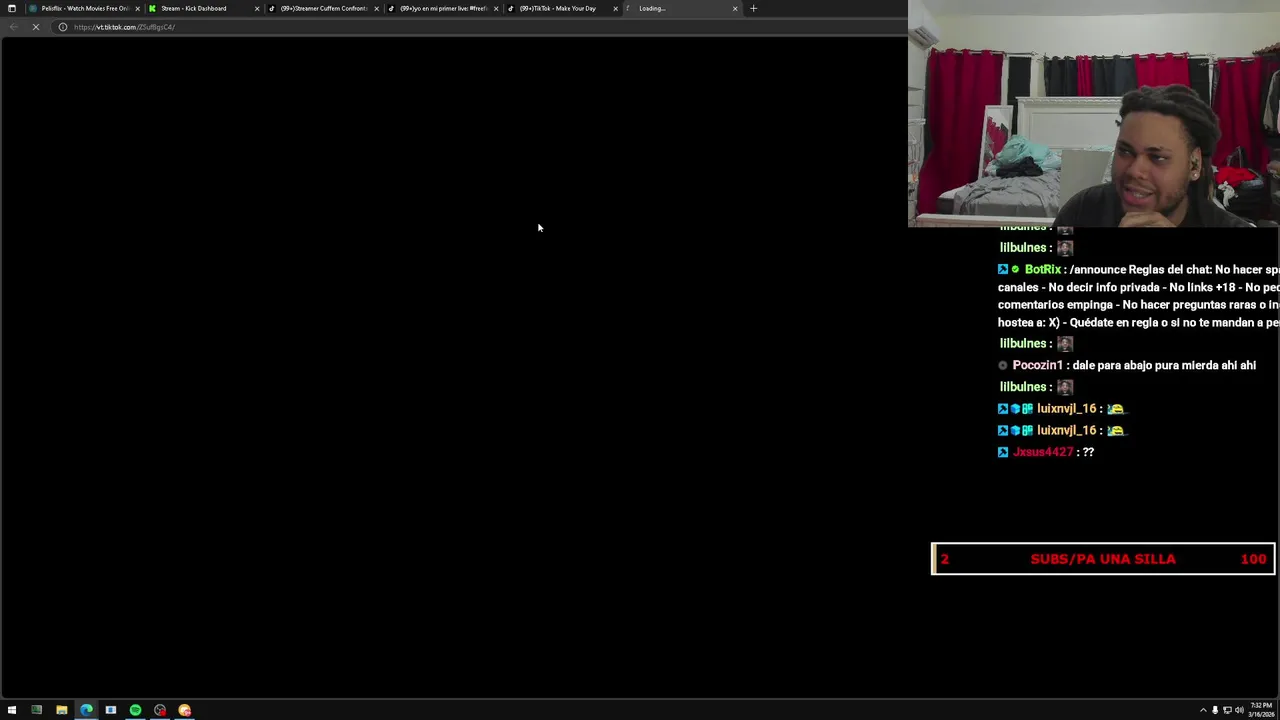Open network status tray icon
Image resolution: width=1280 pixels, height=720 pixels.
[x=1227, y=710]
